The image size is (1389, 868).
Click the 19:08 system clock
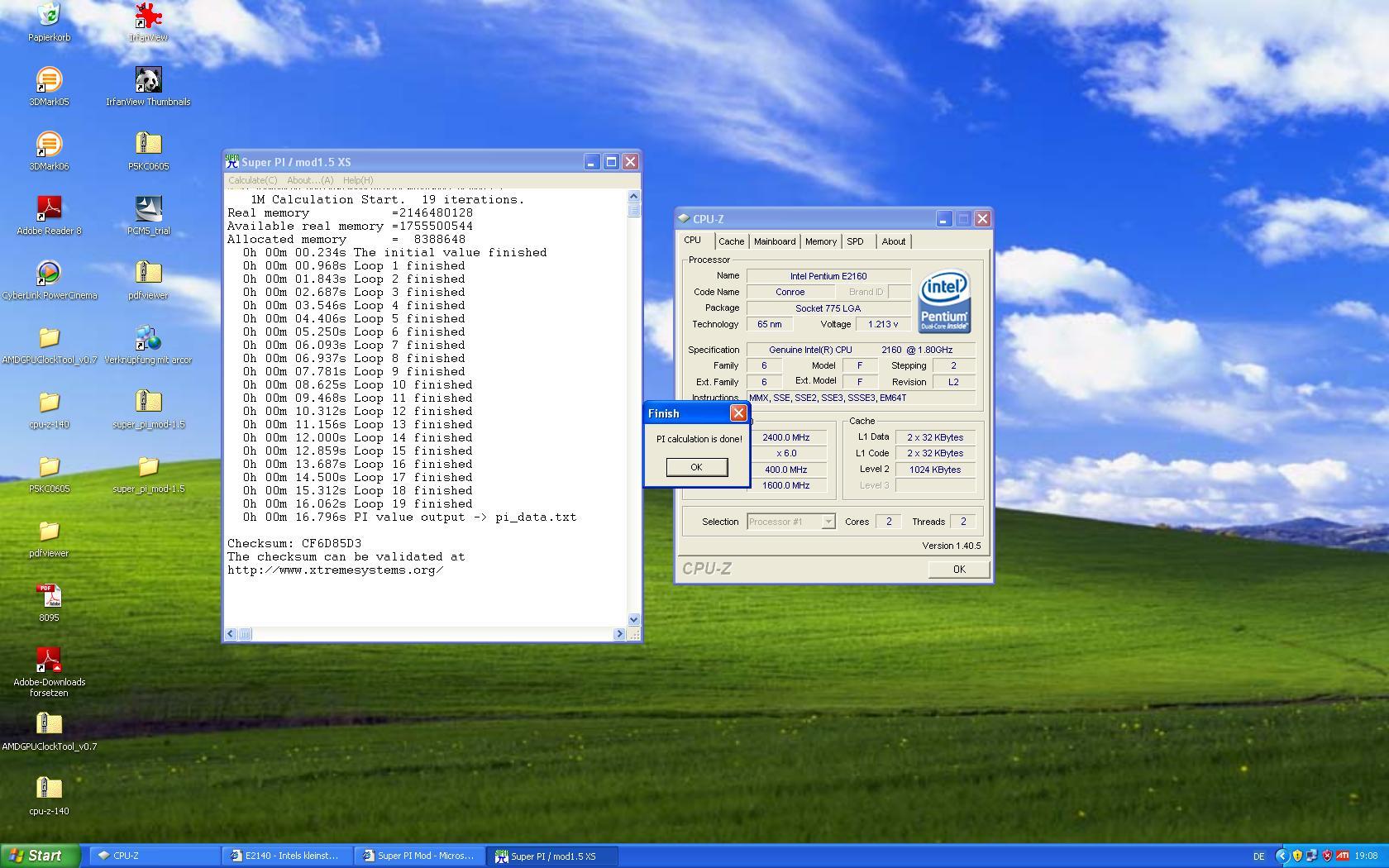coord(1366,856)
